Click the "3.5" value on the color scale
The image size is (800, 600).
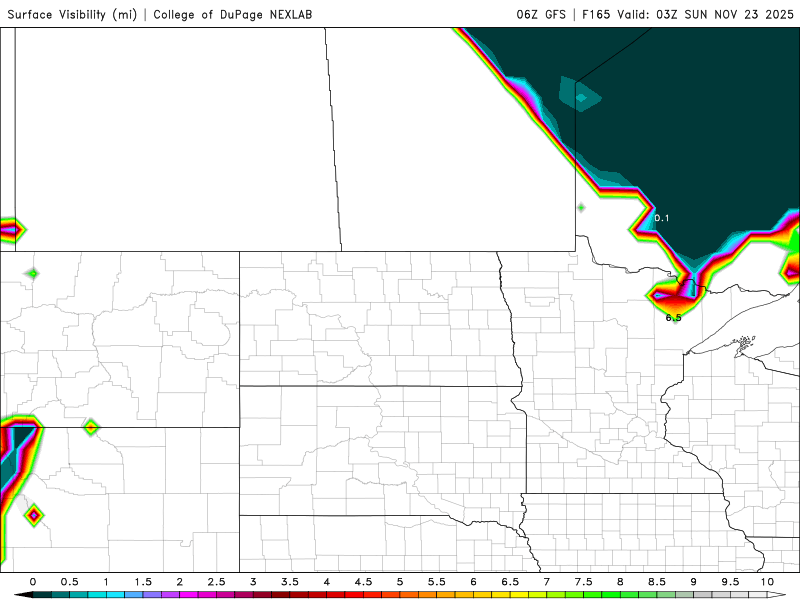click(x=290, y=582)
